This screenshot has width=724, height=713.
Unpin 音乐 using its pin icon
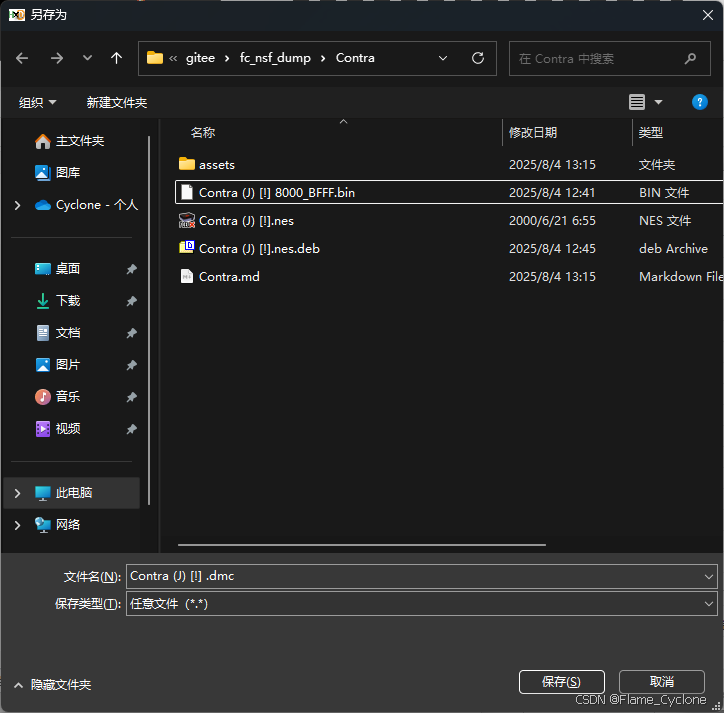[132, 397]
